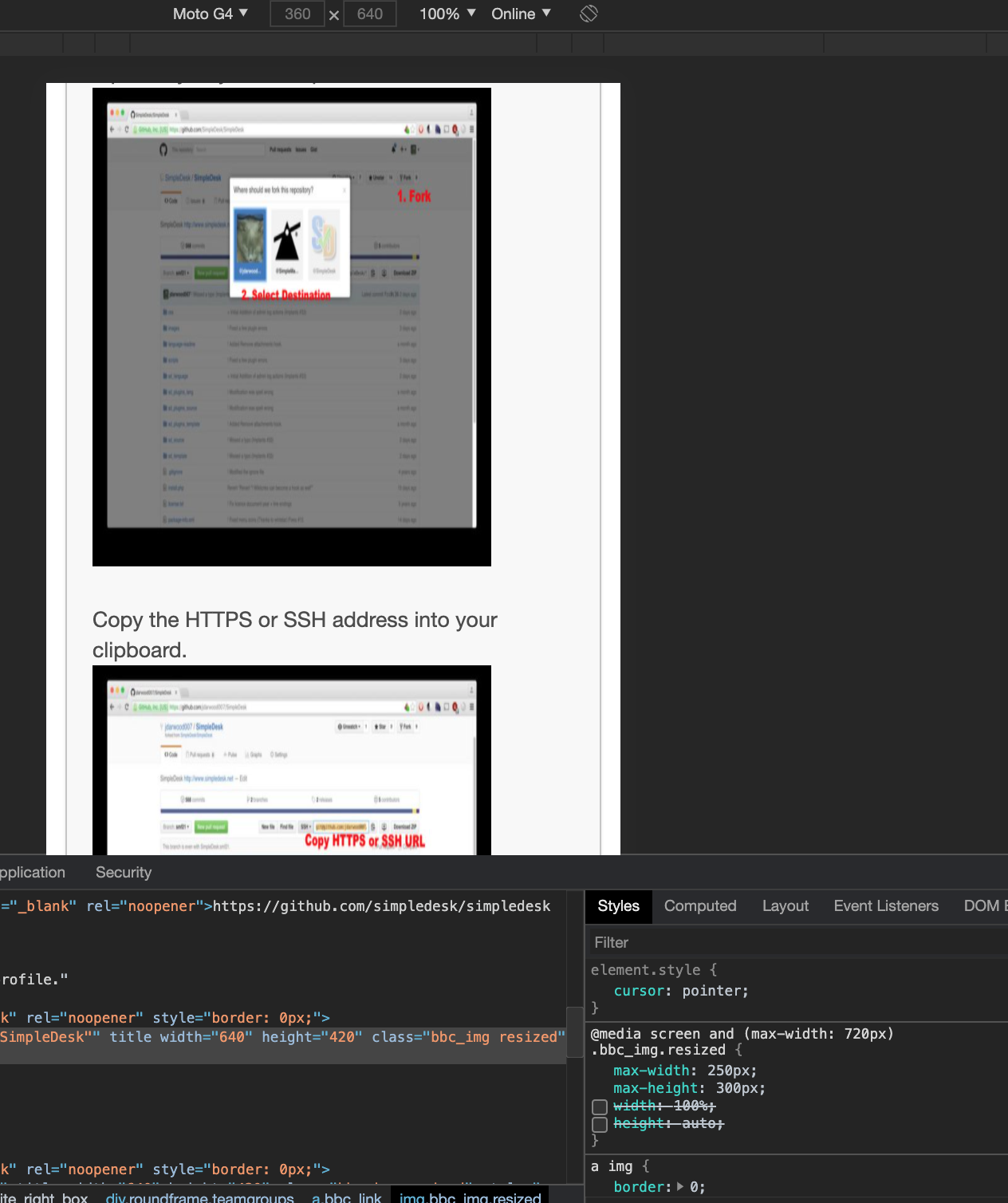1008x1203 pixels.
Task: Select the Styles tab
Action: click(x=618, y=906)
